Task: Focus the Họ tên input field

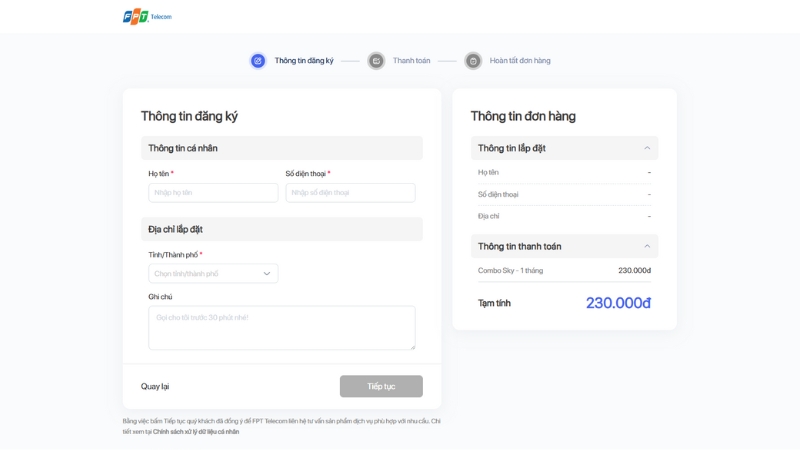Action: click(x=213, y=193)
